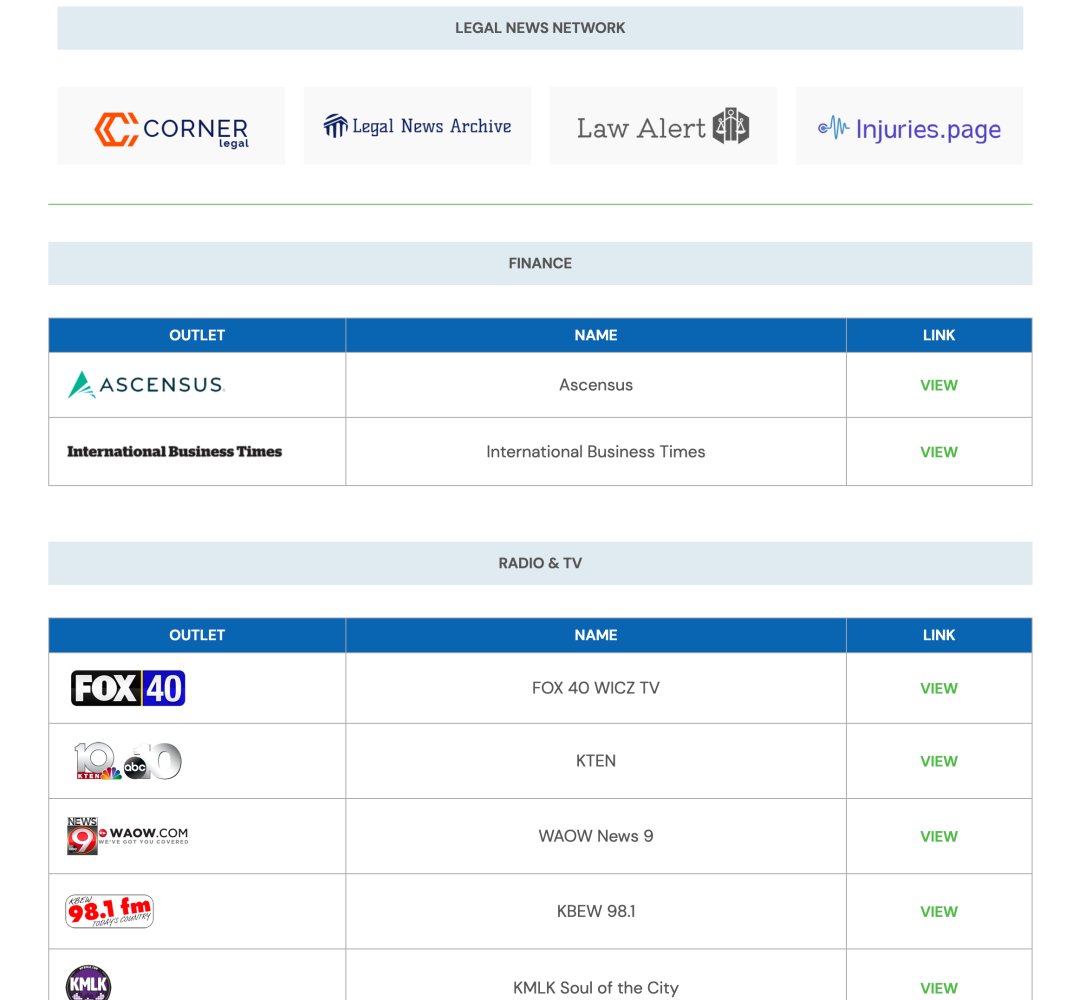Open VIEW link for International Business Times
Image resolution: width=1066 pixels, height=1000 pixels.
938,452
